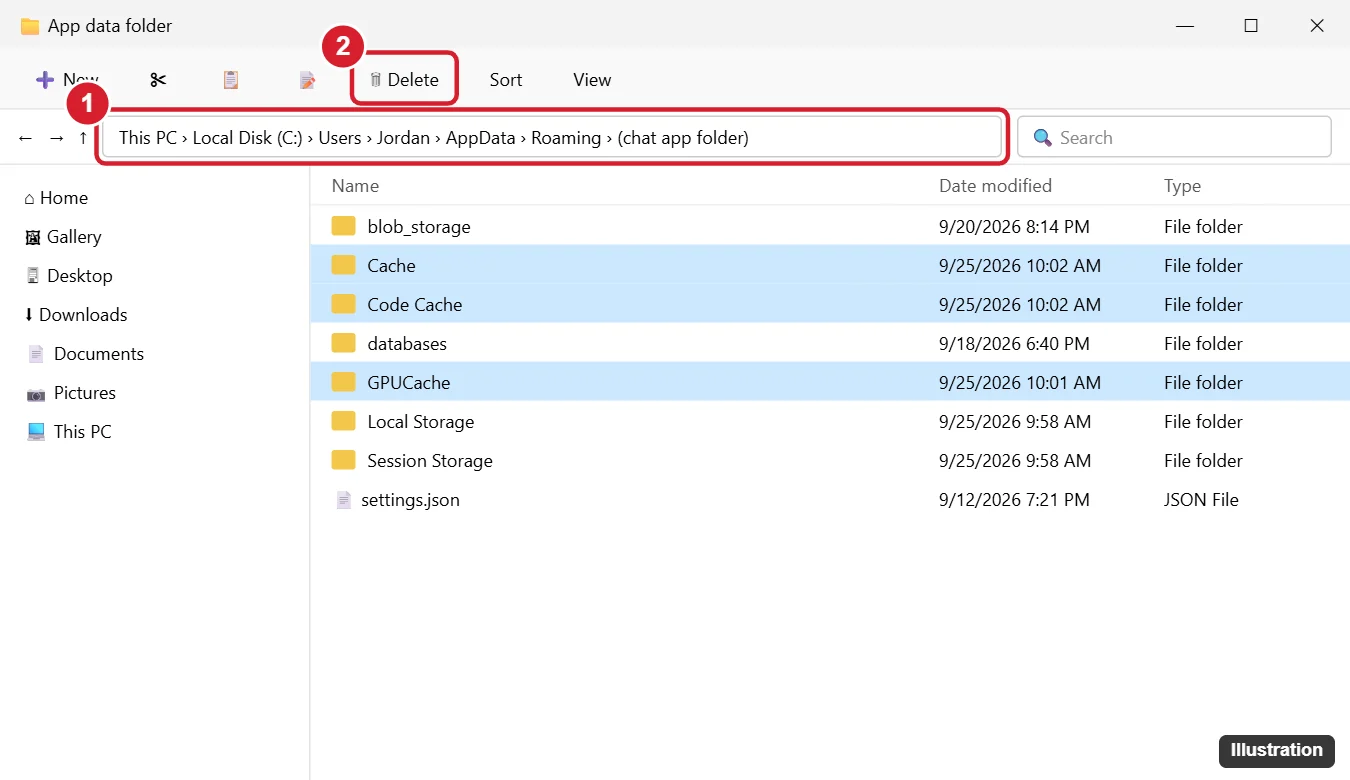Open Documents in the sidebar
1350x780 pixels.
pos(85,354)
